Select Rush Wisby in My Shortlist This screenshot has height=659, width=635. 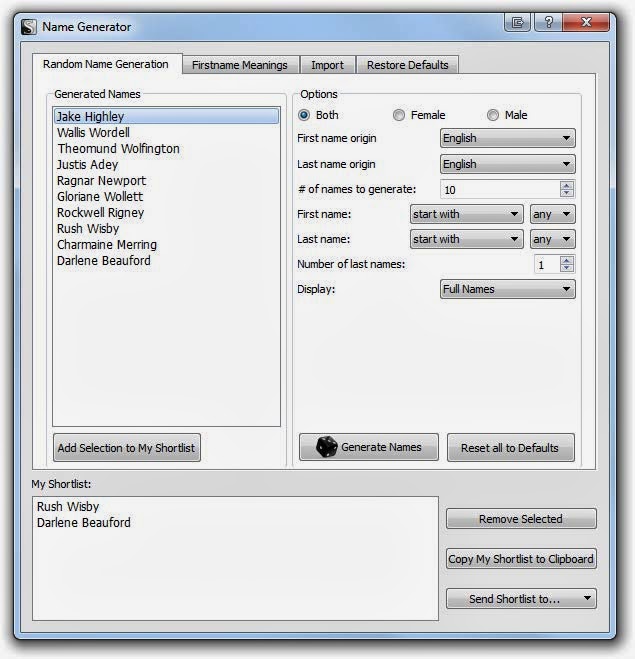pyautogui.click(x=235, y=507)
